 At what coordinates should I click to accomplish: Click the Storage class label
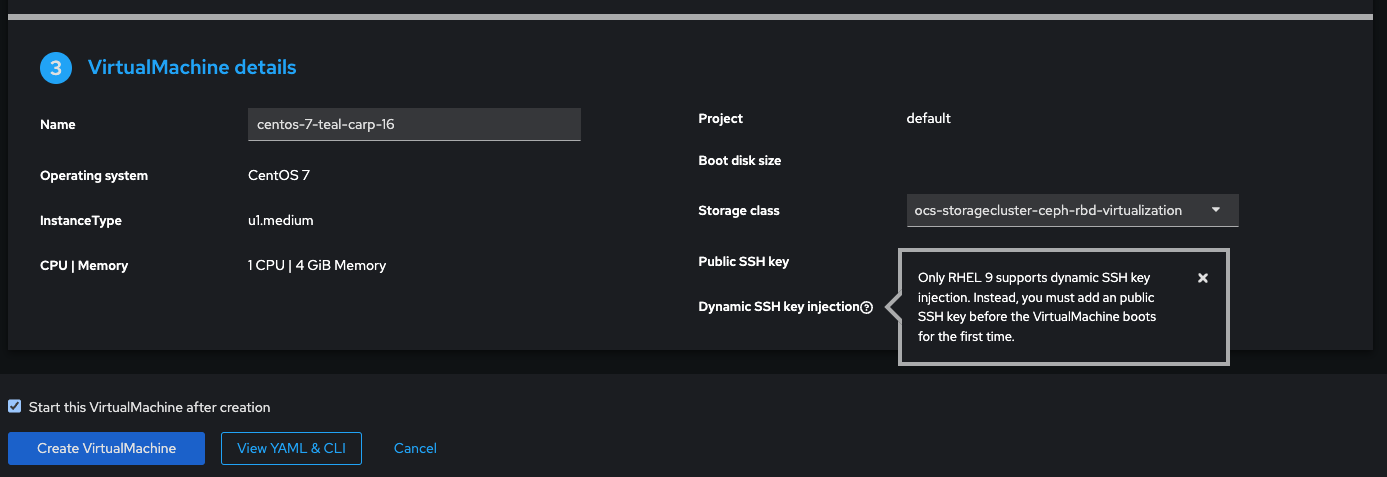coord(738,211)
